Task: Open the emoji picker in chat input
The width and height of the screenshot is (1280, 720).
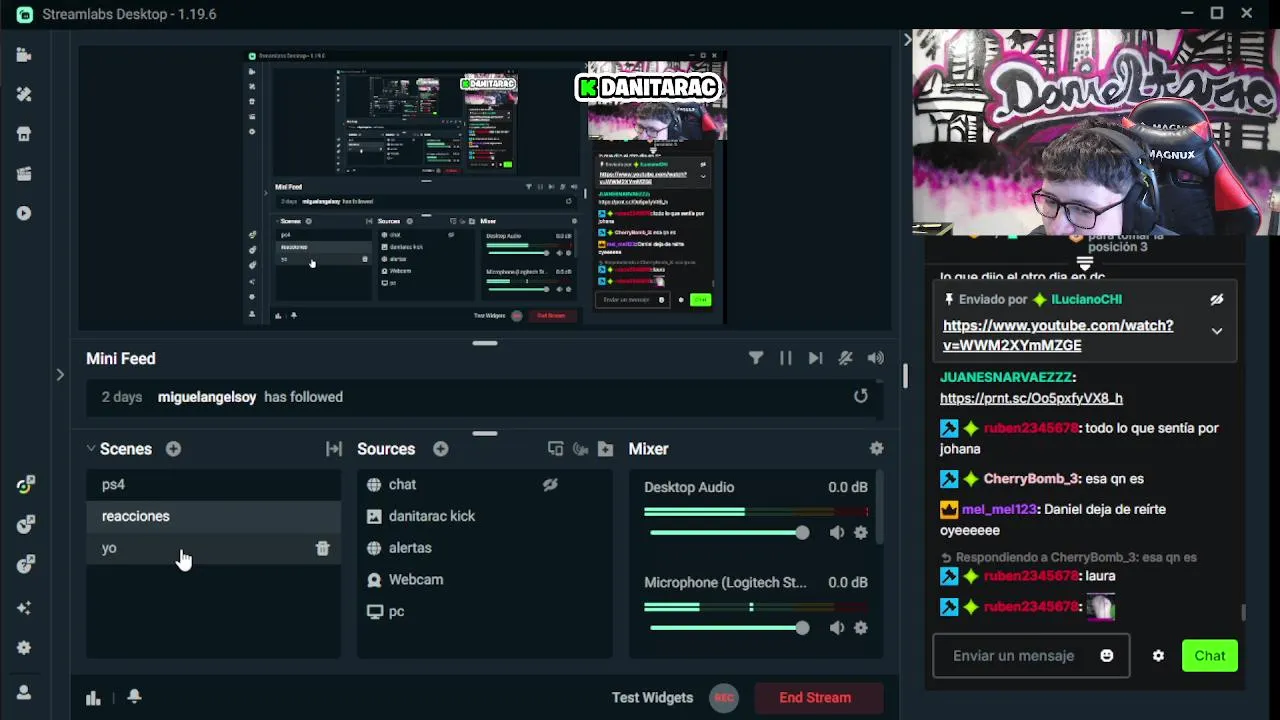Action: point(1107,656)
